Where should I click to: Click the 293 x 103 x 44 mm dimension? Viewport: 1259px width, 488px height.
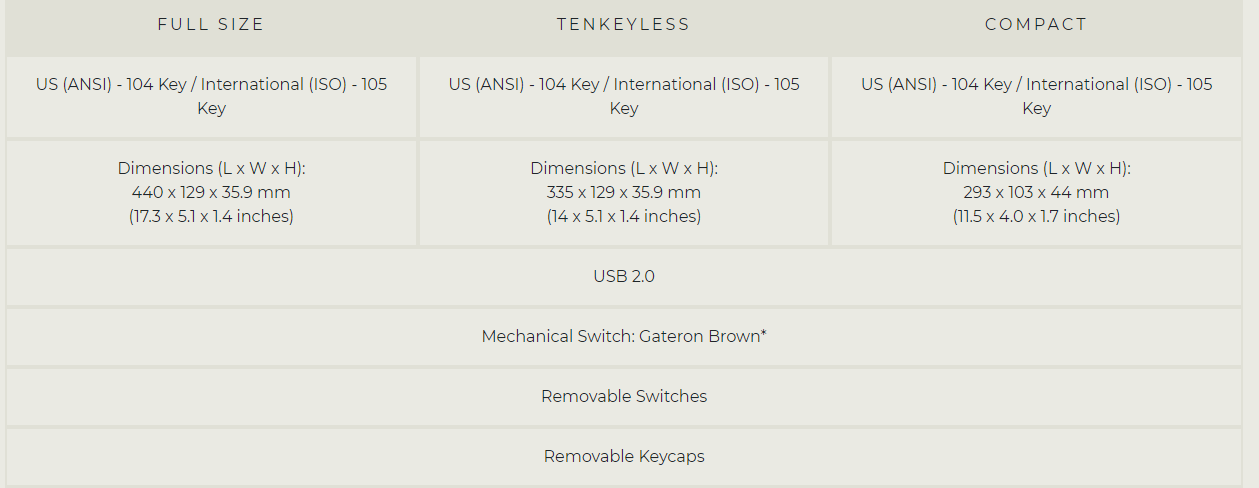point(1036,192)
